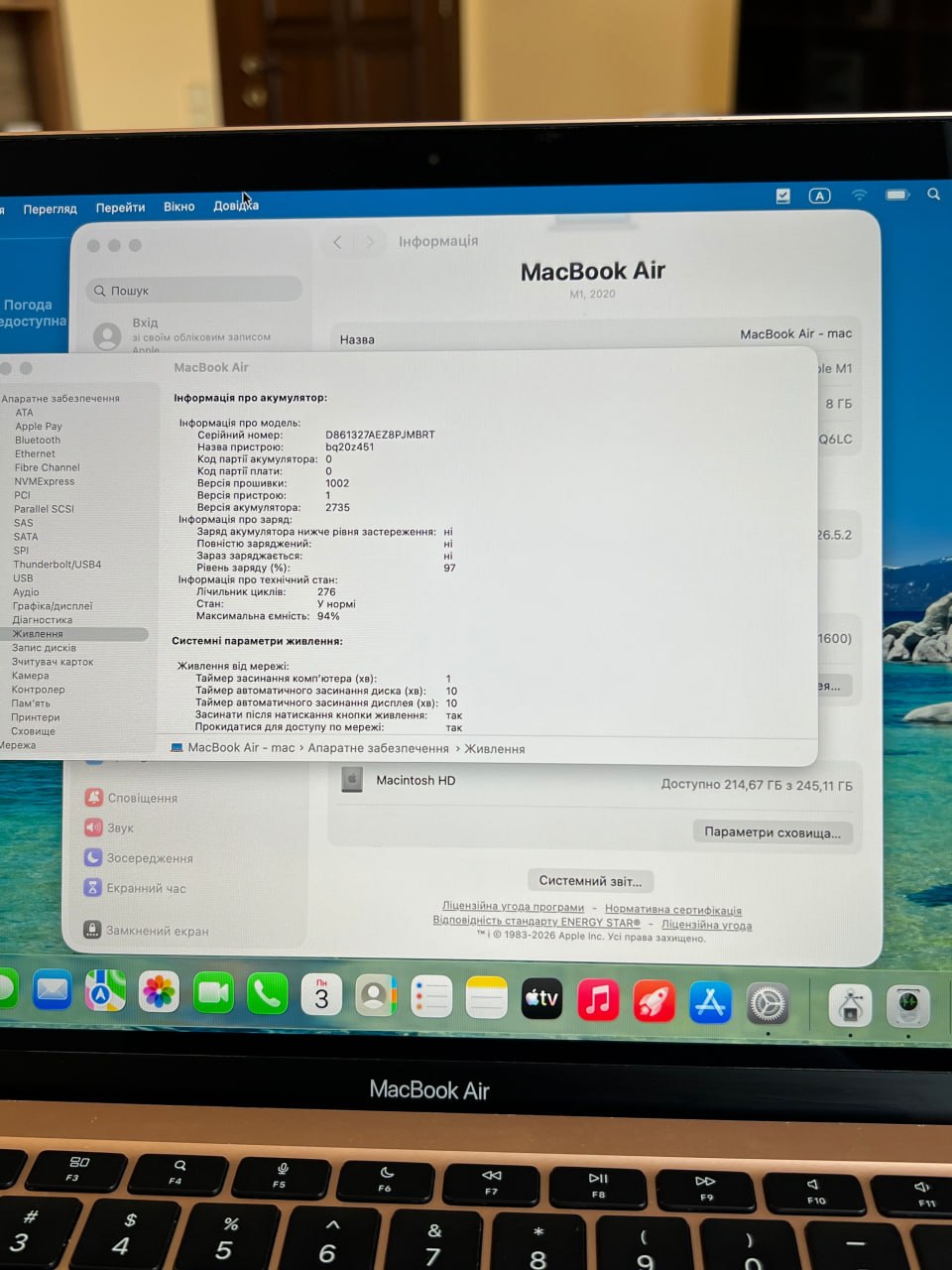Open the App Store from Dock

(710, 1002)
